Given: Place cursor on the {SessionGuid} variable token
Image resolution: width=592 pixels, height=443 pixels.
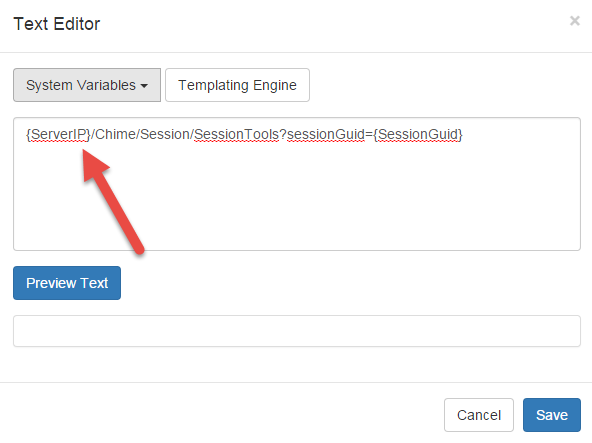Looking at the screenshot, I should point(418,134).
